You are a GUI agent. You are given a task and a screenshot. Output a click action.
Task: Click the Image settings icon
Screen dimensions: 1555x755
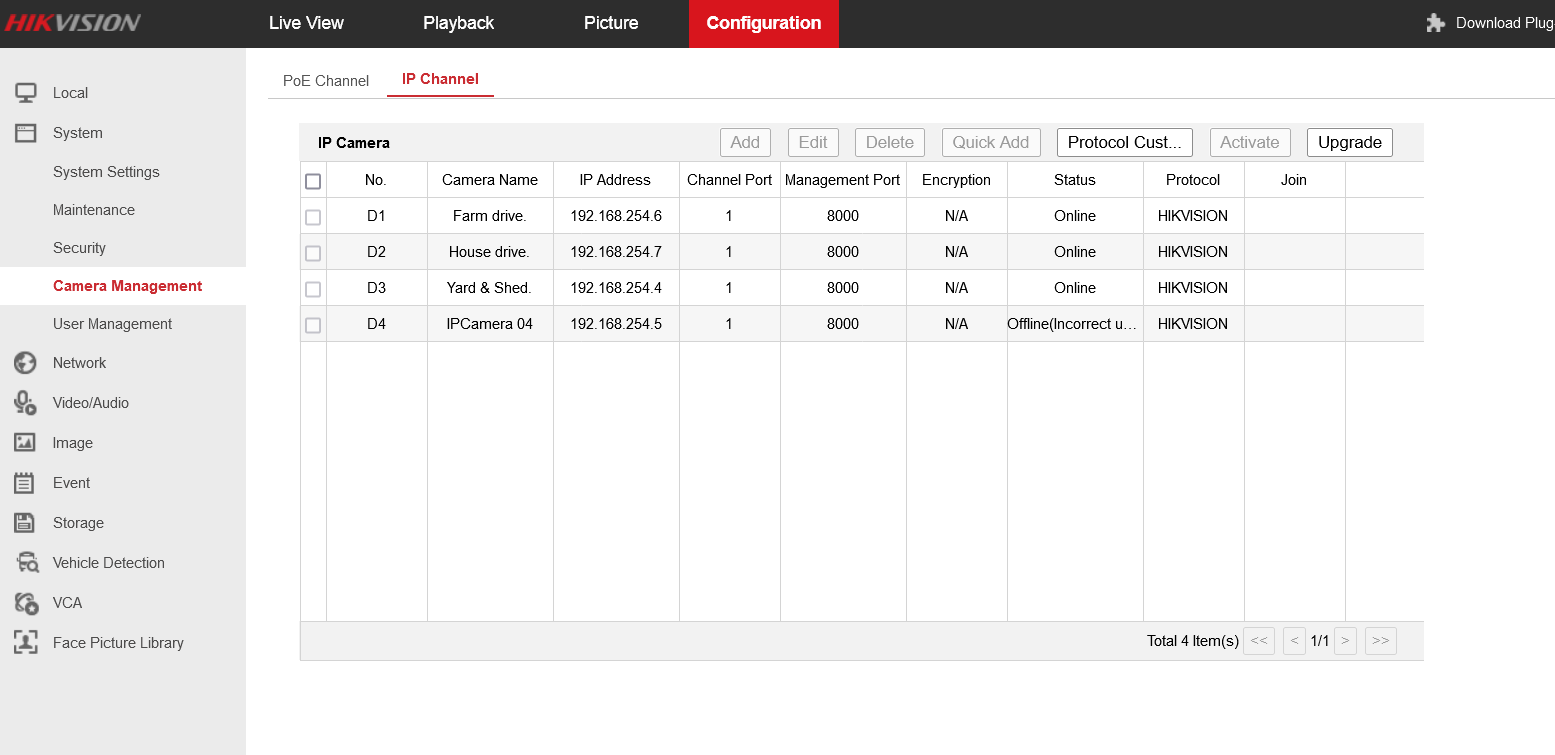pyautogui.click(x=25, y=443)
